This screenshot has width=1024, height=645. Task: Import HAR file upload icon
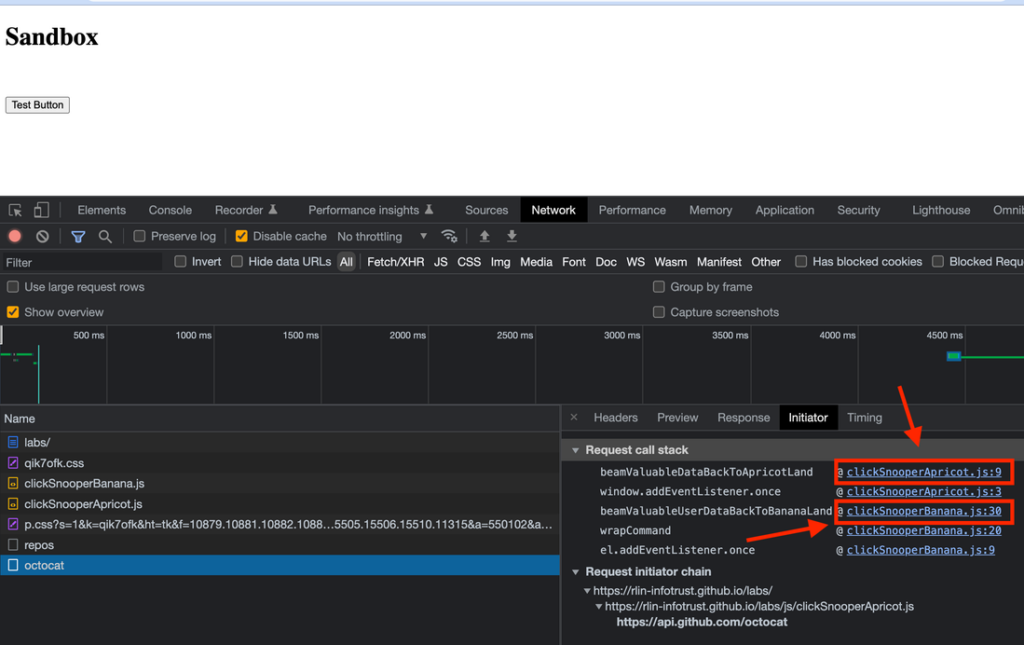tap(485, 236)
